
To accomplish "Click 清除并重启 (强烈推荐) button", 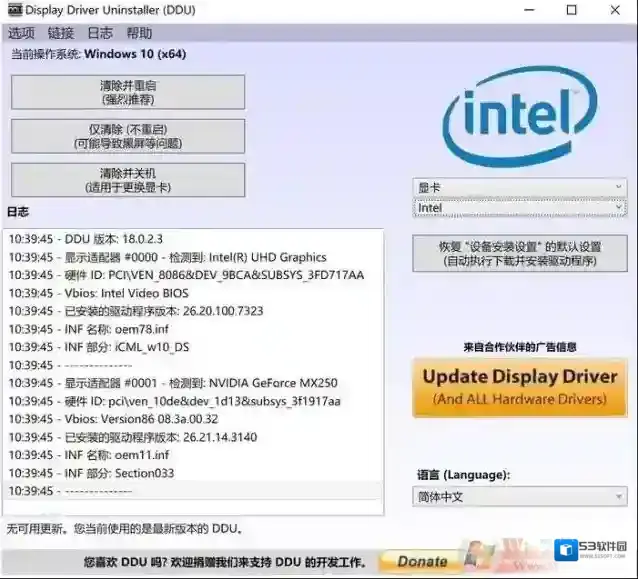I will coord(127,92).
